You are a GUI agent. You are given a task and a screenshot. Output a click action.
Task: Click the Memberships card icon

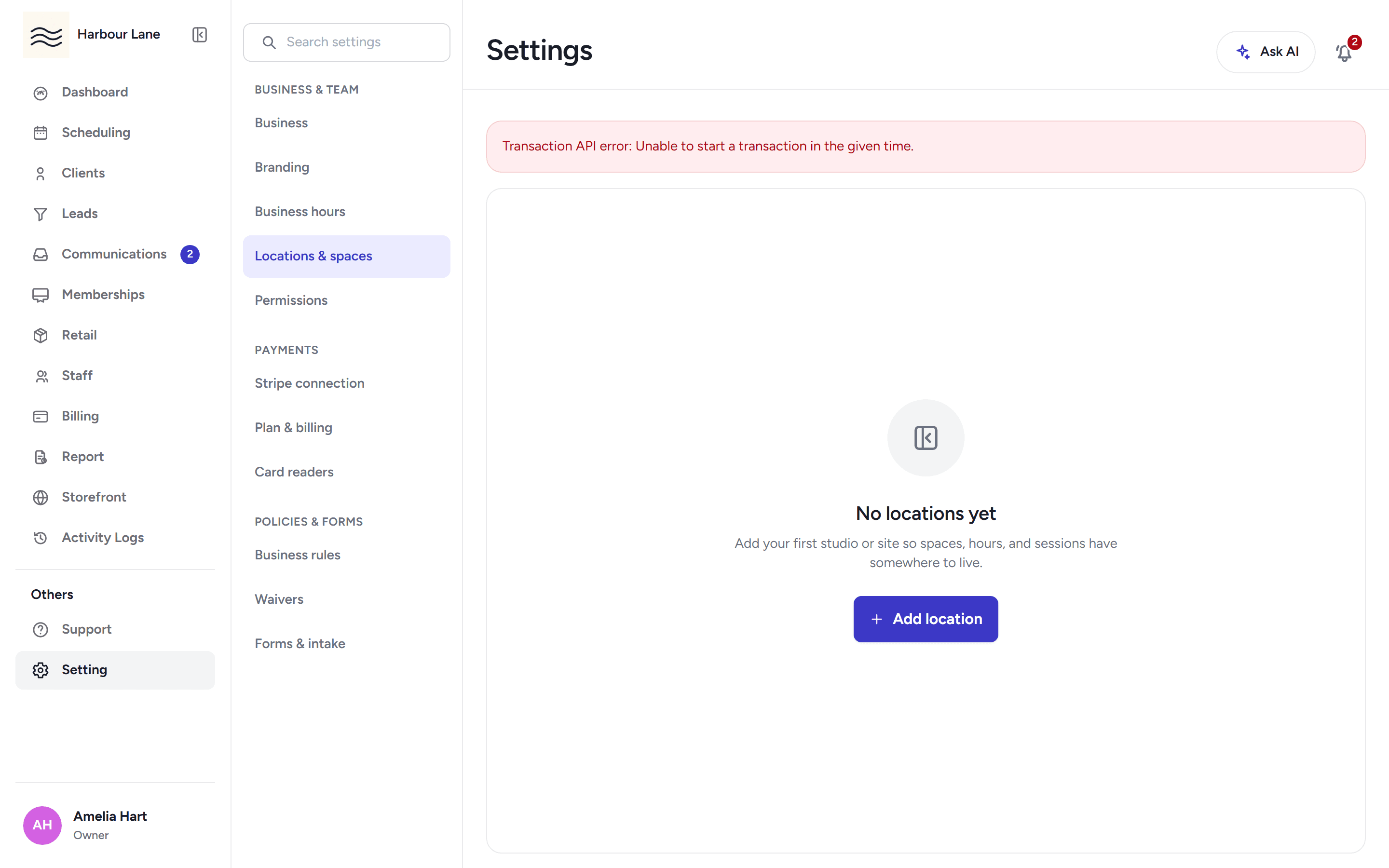tap(40, 295)
